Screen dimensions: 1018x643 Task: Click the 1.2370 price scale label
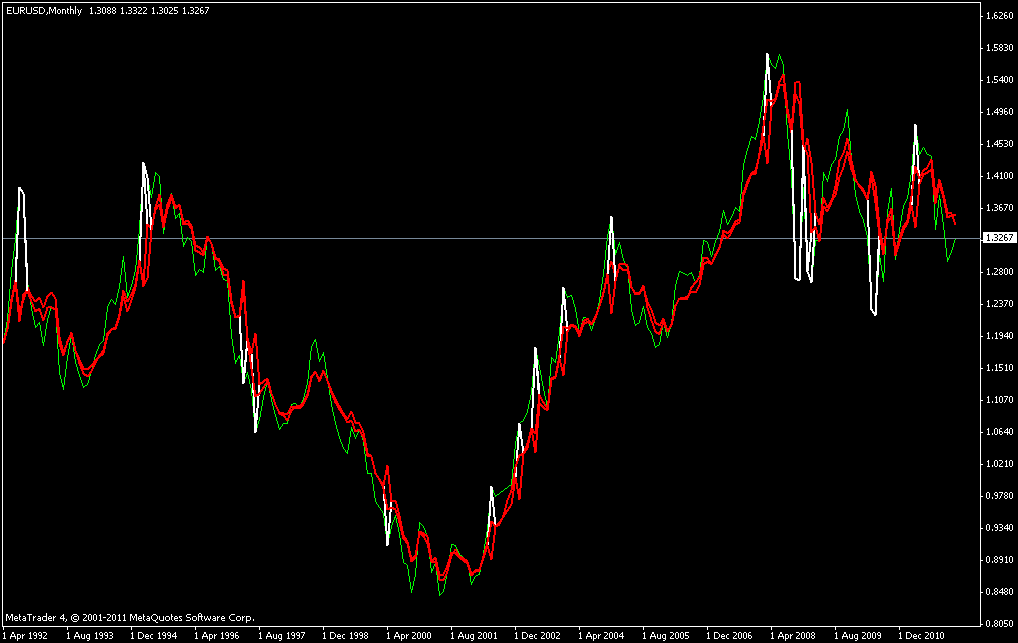coord(999,303)
